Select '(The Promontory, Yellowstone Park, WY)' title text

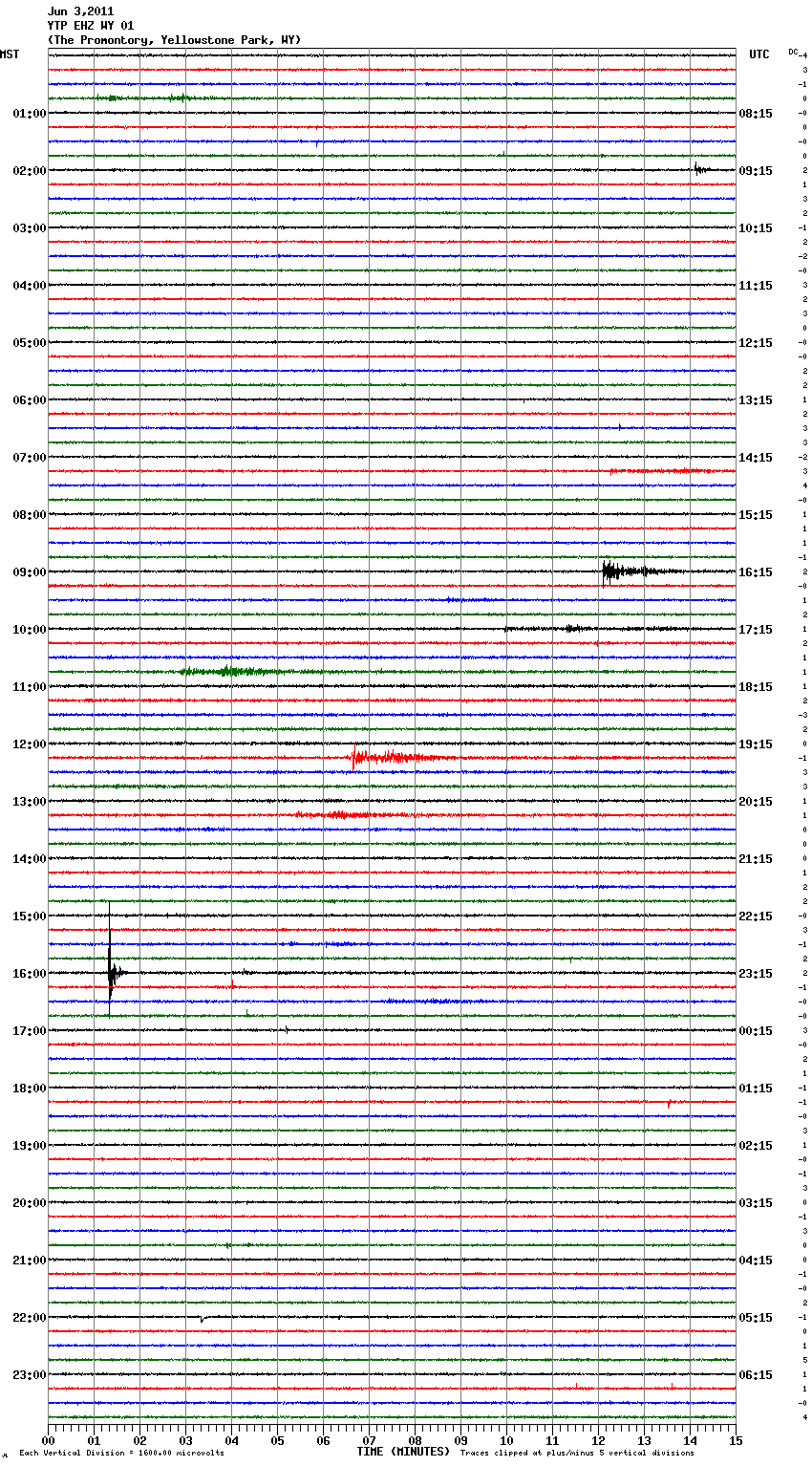point(174,40)
